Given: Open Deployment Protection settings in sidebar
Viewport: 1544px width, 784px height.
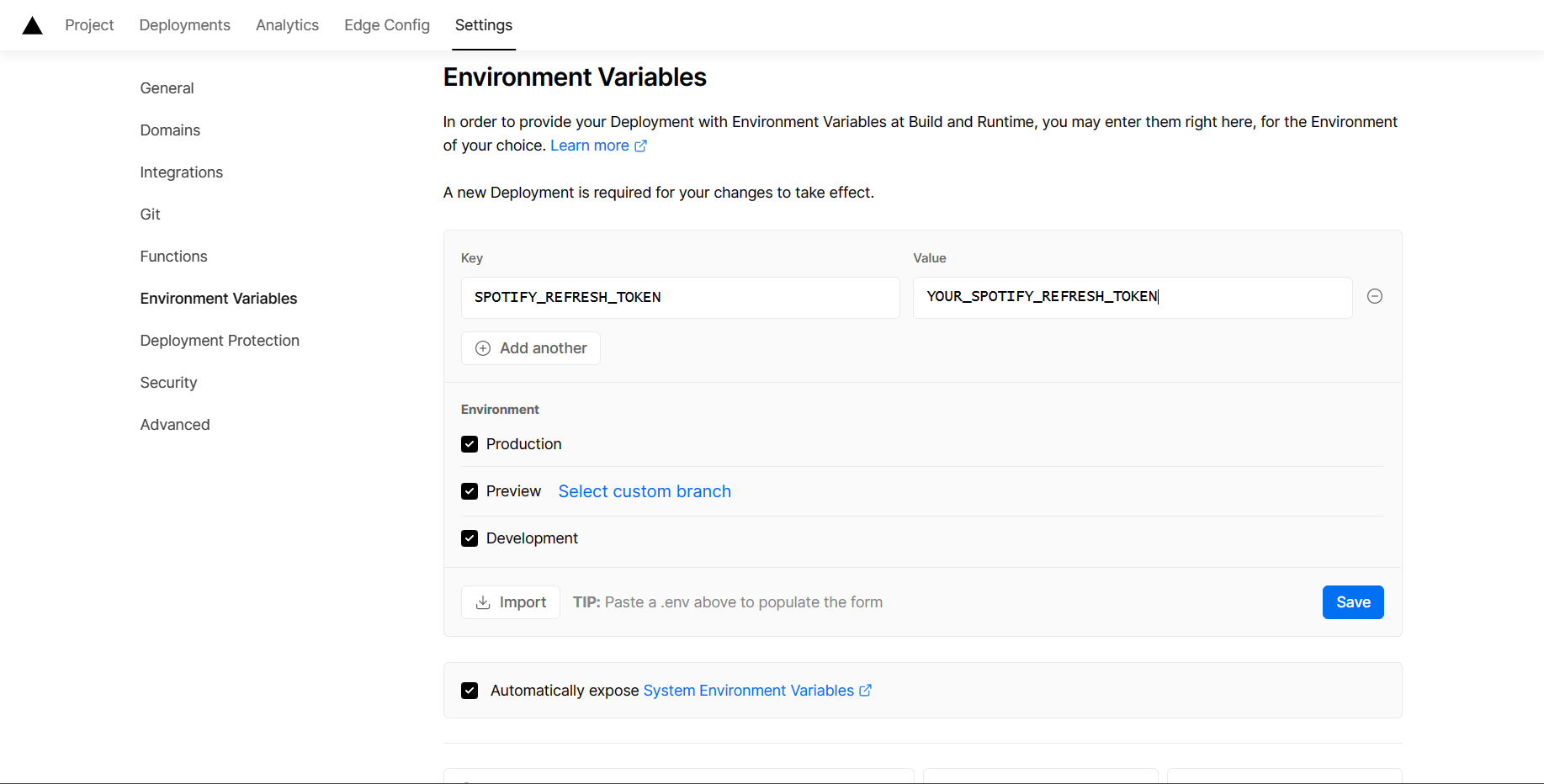Looking at the screenshot, I should [x=220, y=341].
